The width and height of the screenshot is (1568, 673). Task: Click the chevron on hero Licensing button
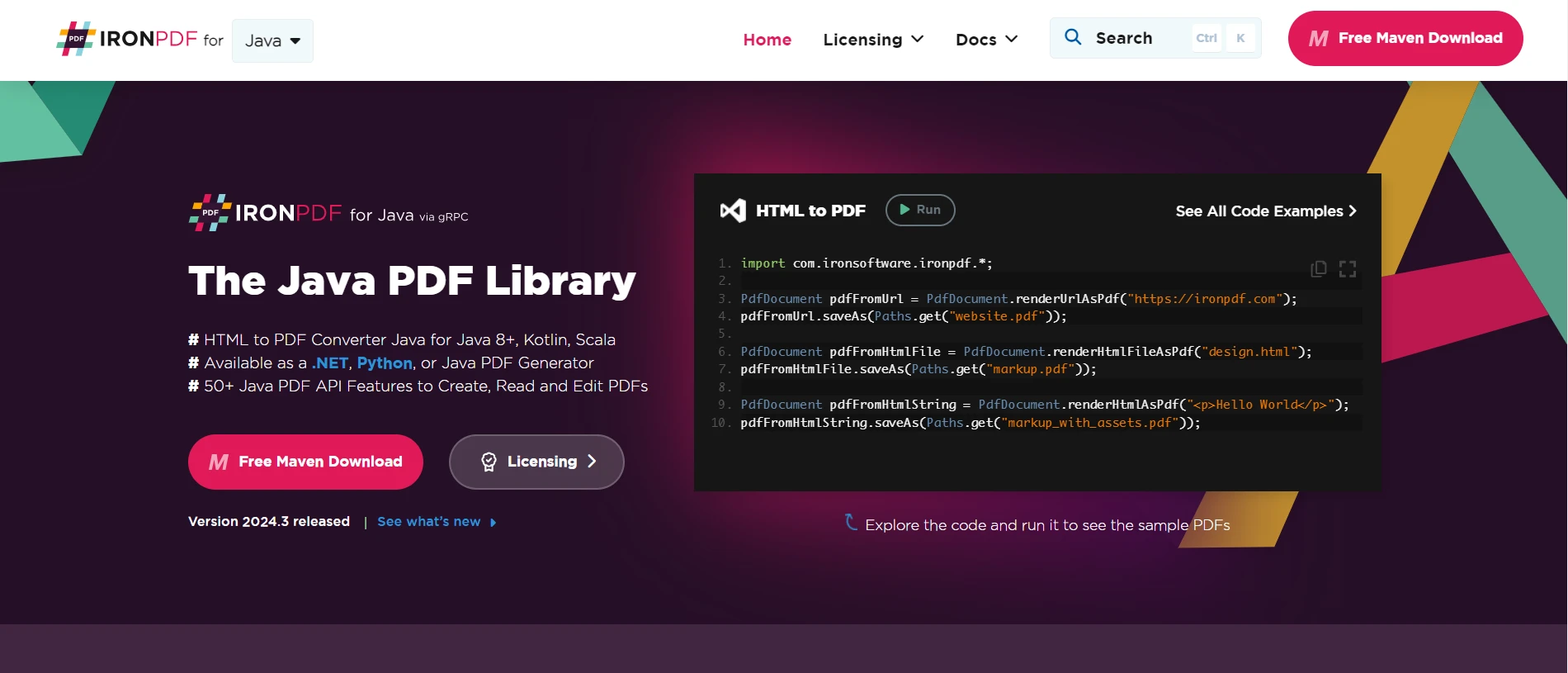(592, 462)
